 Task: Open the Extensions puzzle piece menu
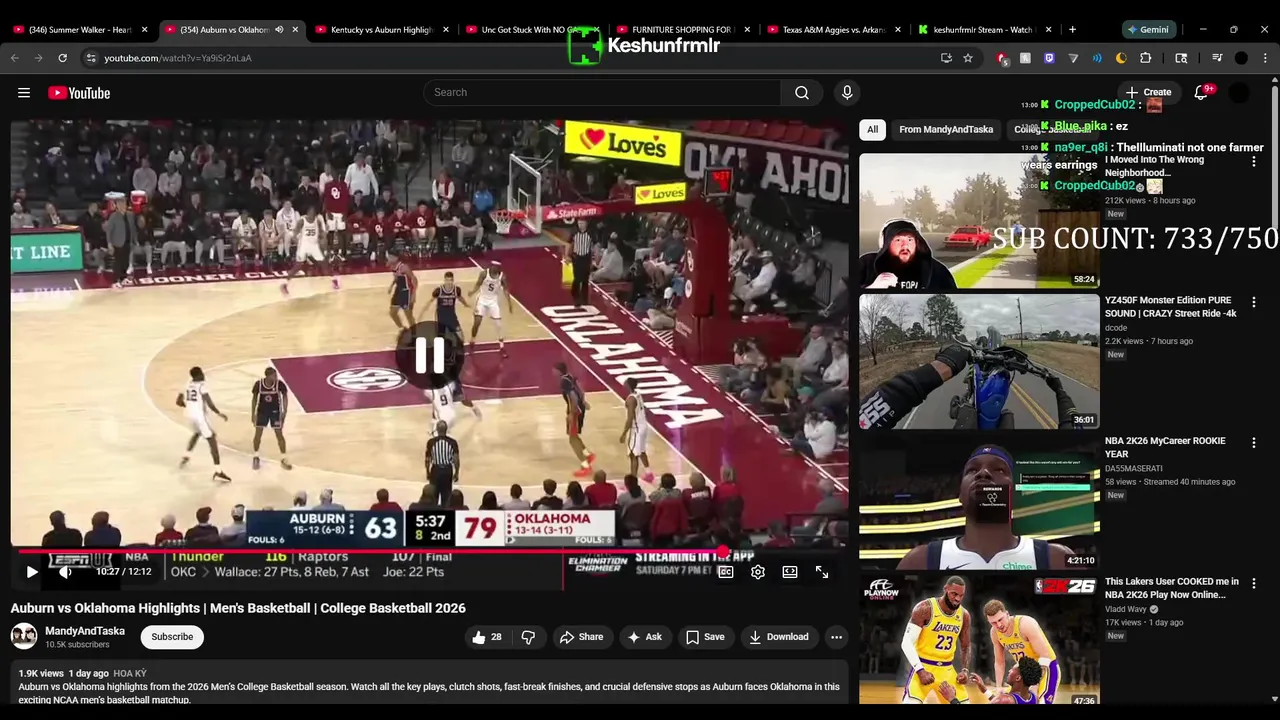click(x=1145, y=58)
